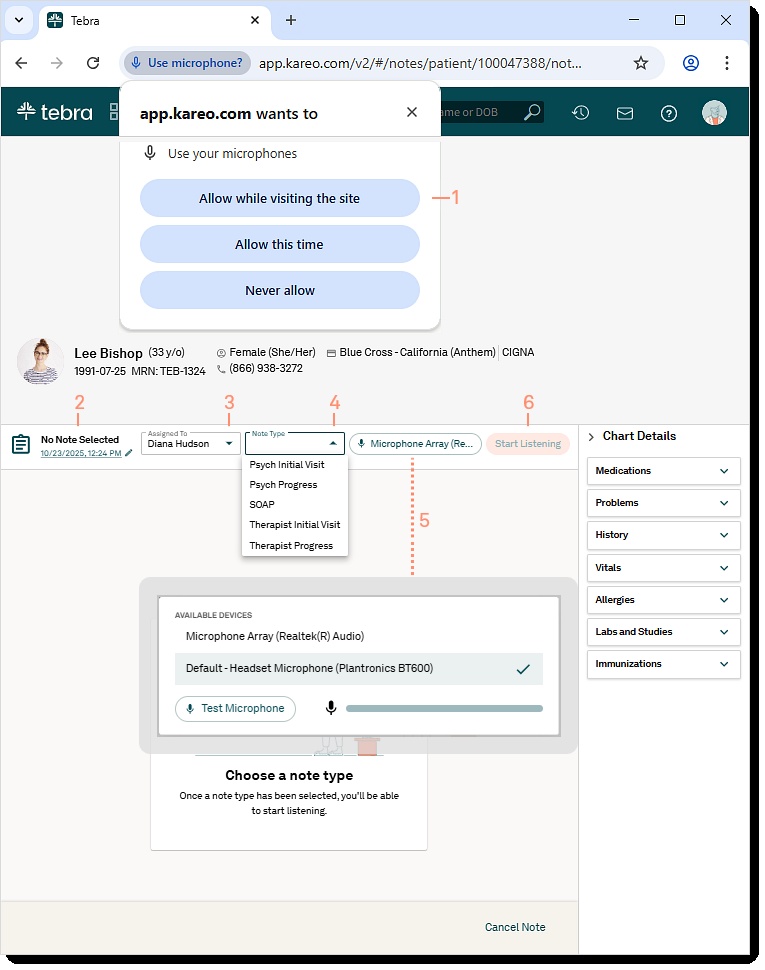Open the Chrome profile icon

pyautogui.click(x=691, y=62)
